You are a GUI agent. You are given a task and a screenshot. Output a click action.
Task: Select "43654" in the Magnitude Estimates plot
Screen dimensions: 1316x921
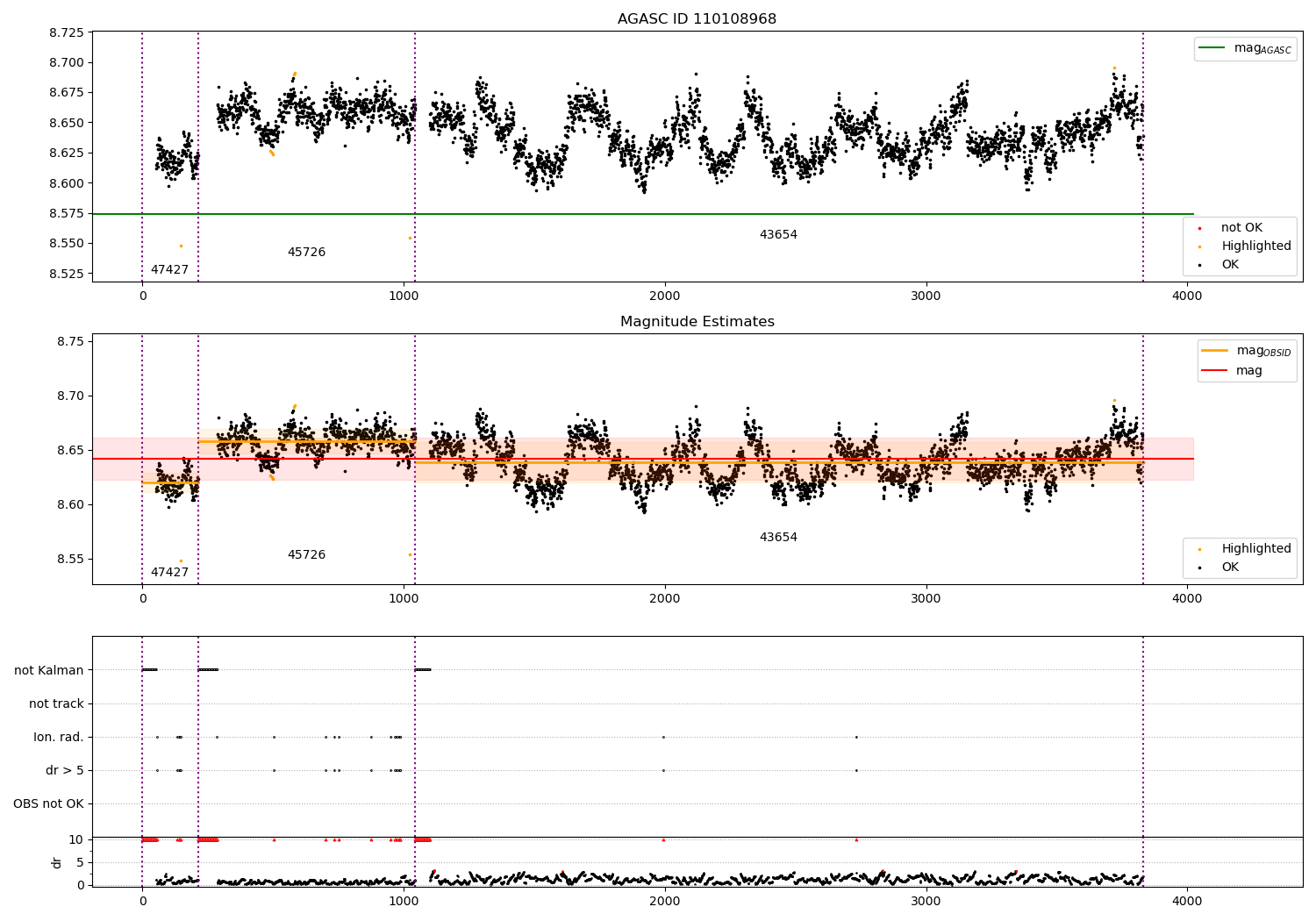point(778,538)
